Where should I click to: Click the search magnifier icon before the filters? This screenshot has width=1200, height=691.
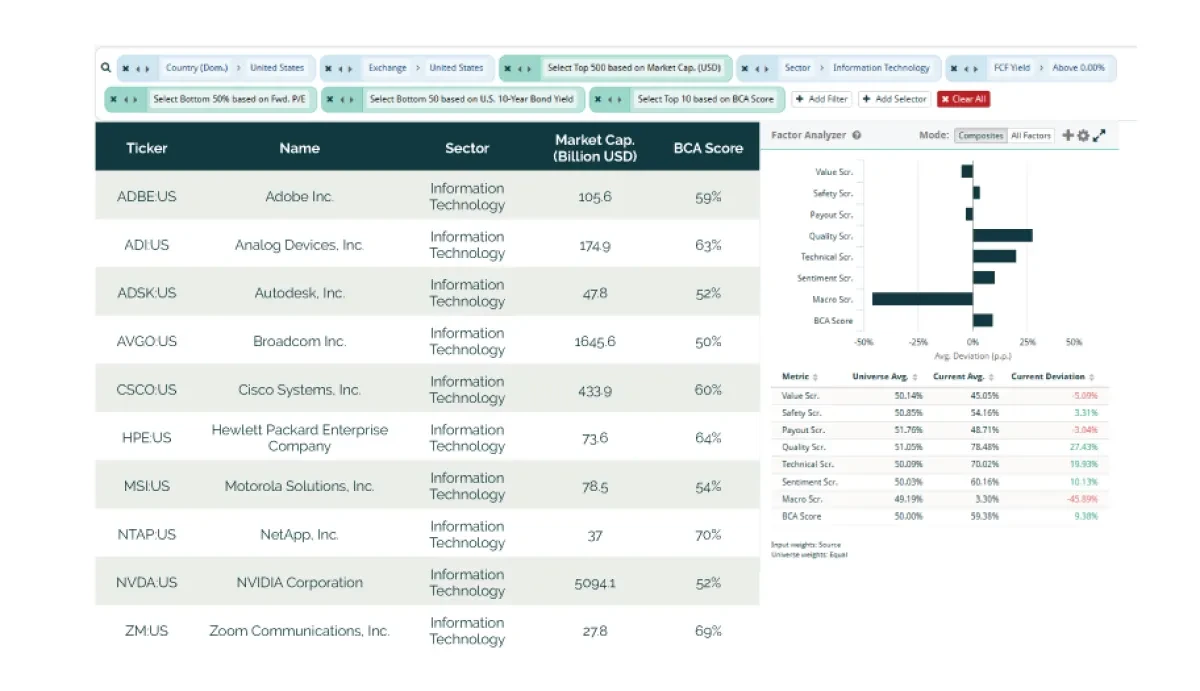point(106,68)
